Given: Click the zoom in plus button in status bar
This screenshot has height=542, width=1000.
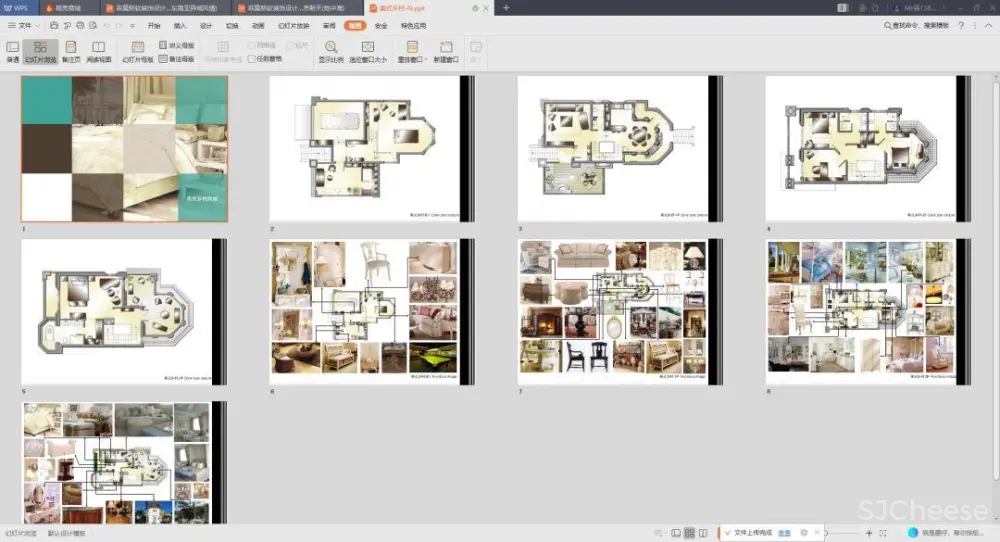Looking at the screenshot, I should tap(869, 533).
